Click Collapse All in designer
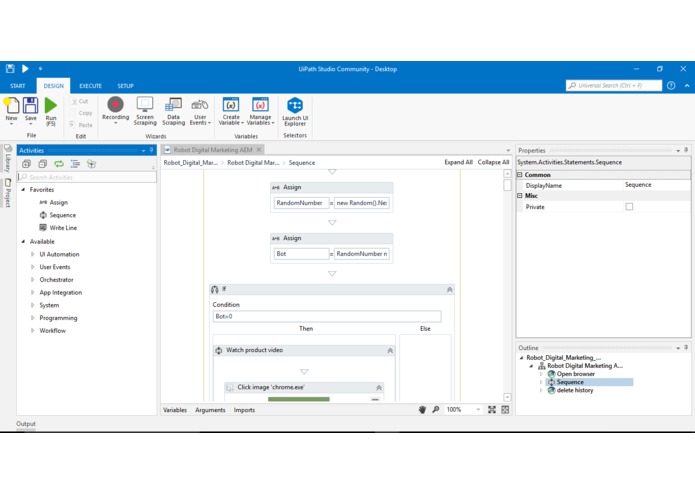This screenshot has width=695, height=494. click(493, 162)
